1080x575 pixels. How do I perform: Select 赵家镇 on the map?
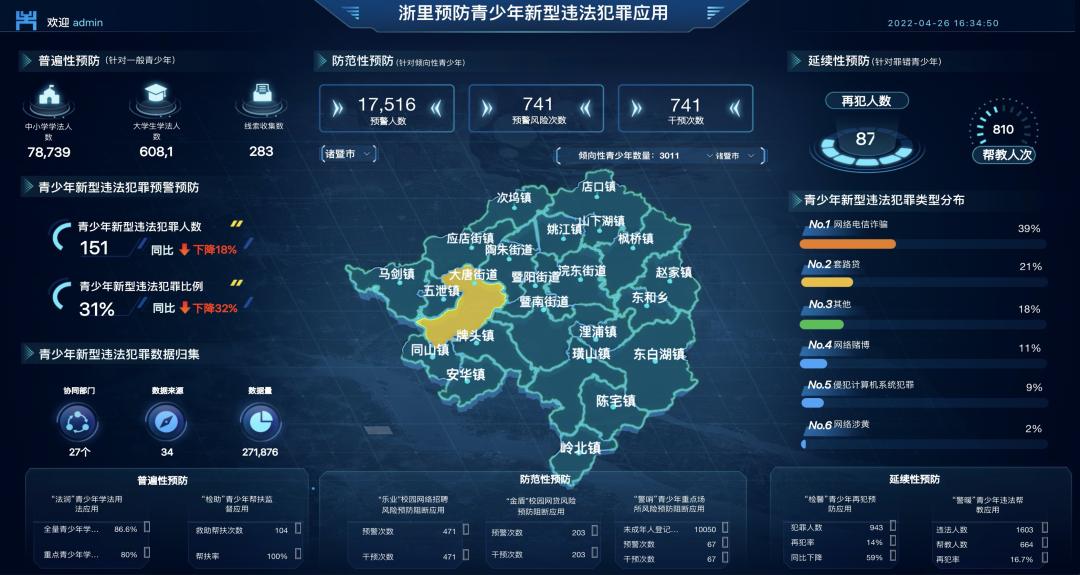point(673,273)
